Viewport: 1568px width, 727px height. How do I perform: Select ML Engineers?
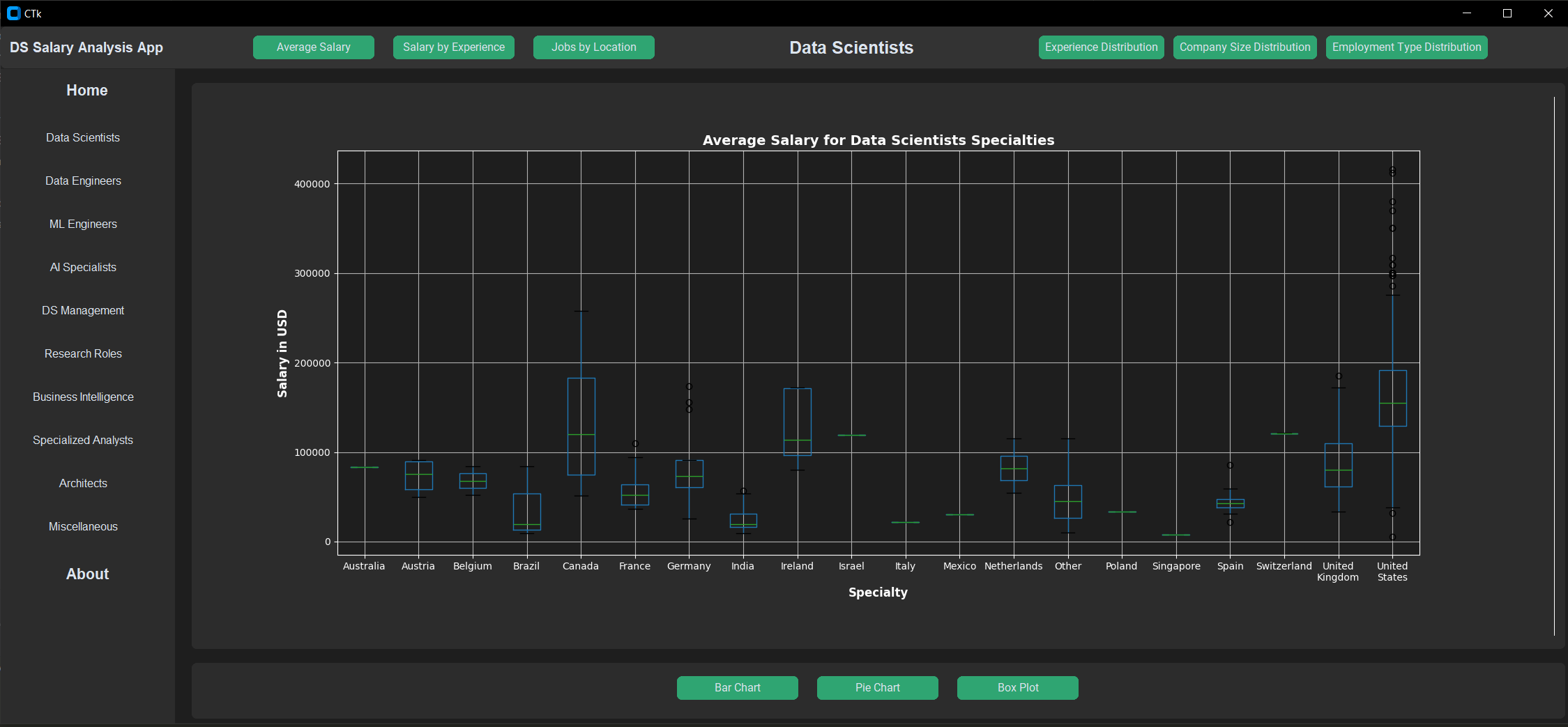point(82,224)
